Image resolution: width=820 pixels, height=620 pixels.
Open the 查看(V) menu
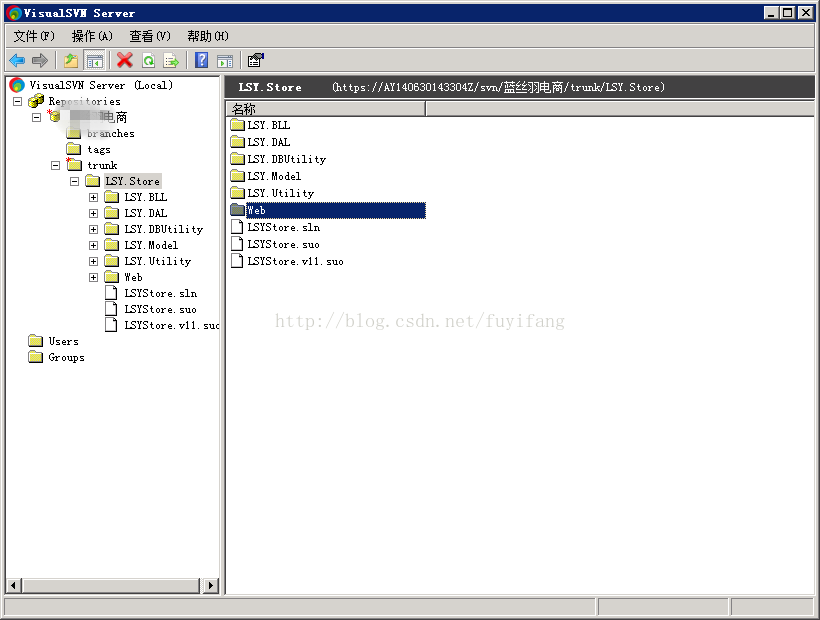tap(150, 36)
